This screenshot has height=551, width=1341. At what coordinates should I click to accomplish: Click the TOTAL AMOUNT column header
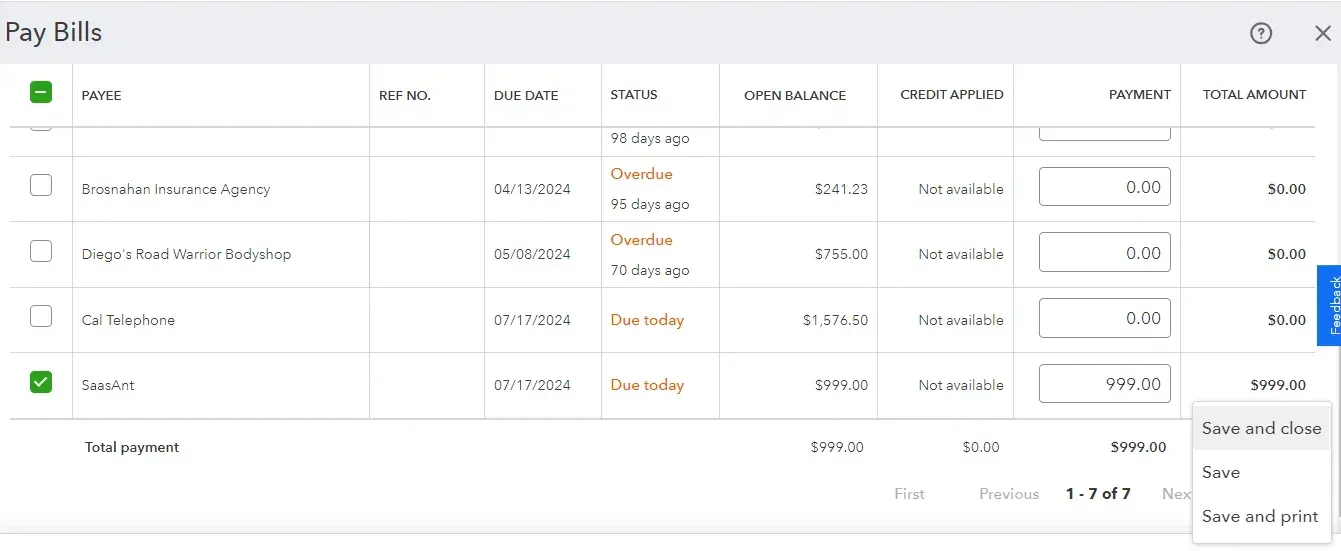(1255, 95)
